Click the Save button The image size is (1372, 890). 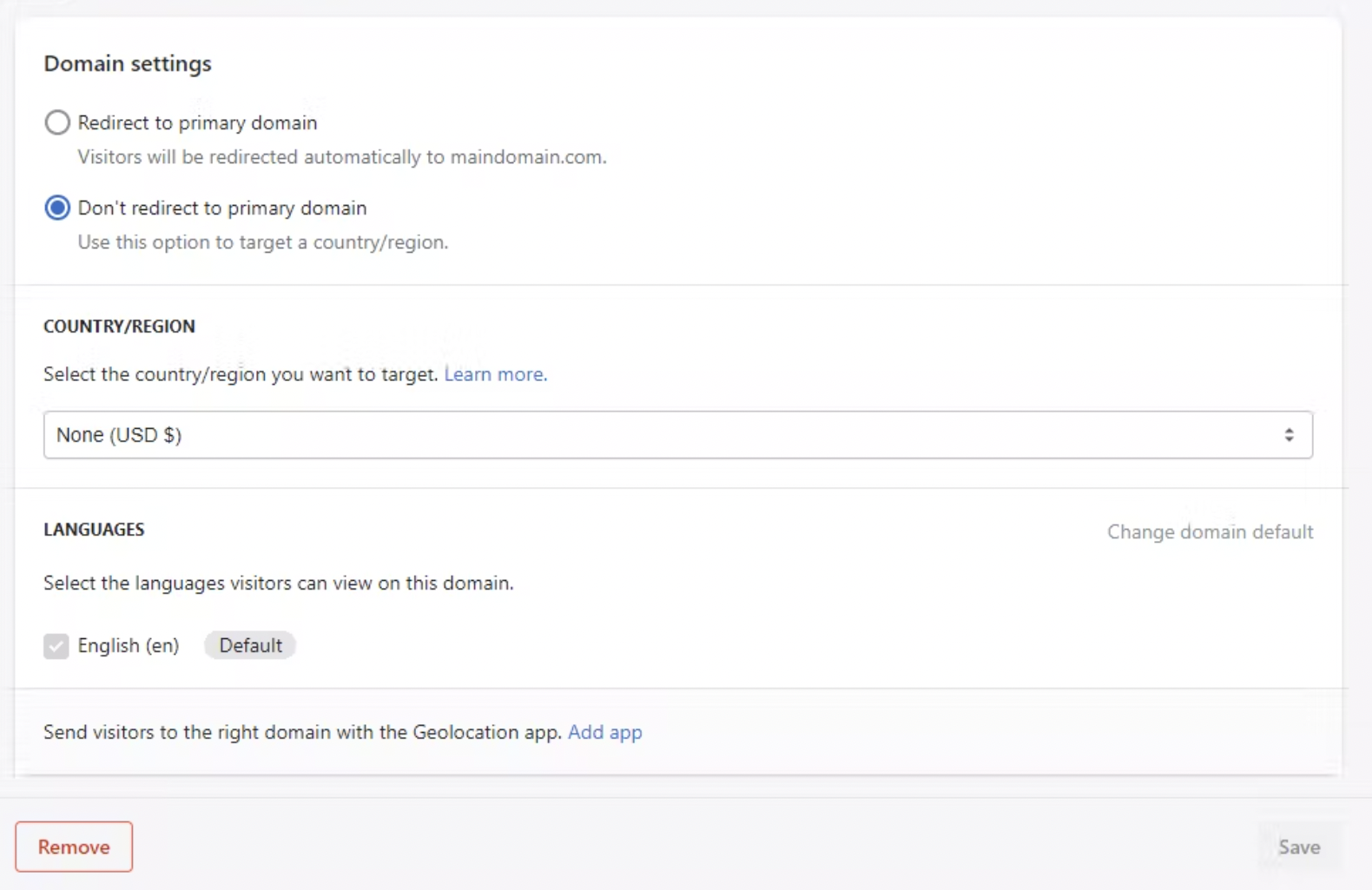(1299, 847)
